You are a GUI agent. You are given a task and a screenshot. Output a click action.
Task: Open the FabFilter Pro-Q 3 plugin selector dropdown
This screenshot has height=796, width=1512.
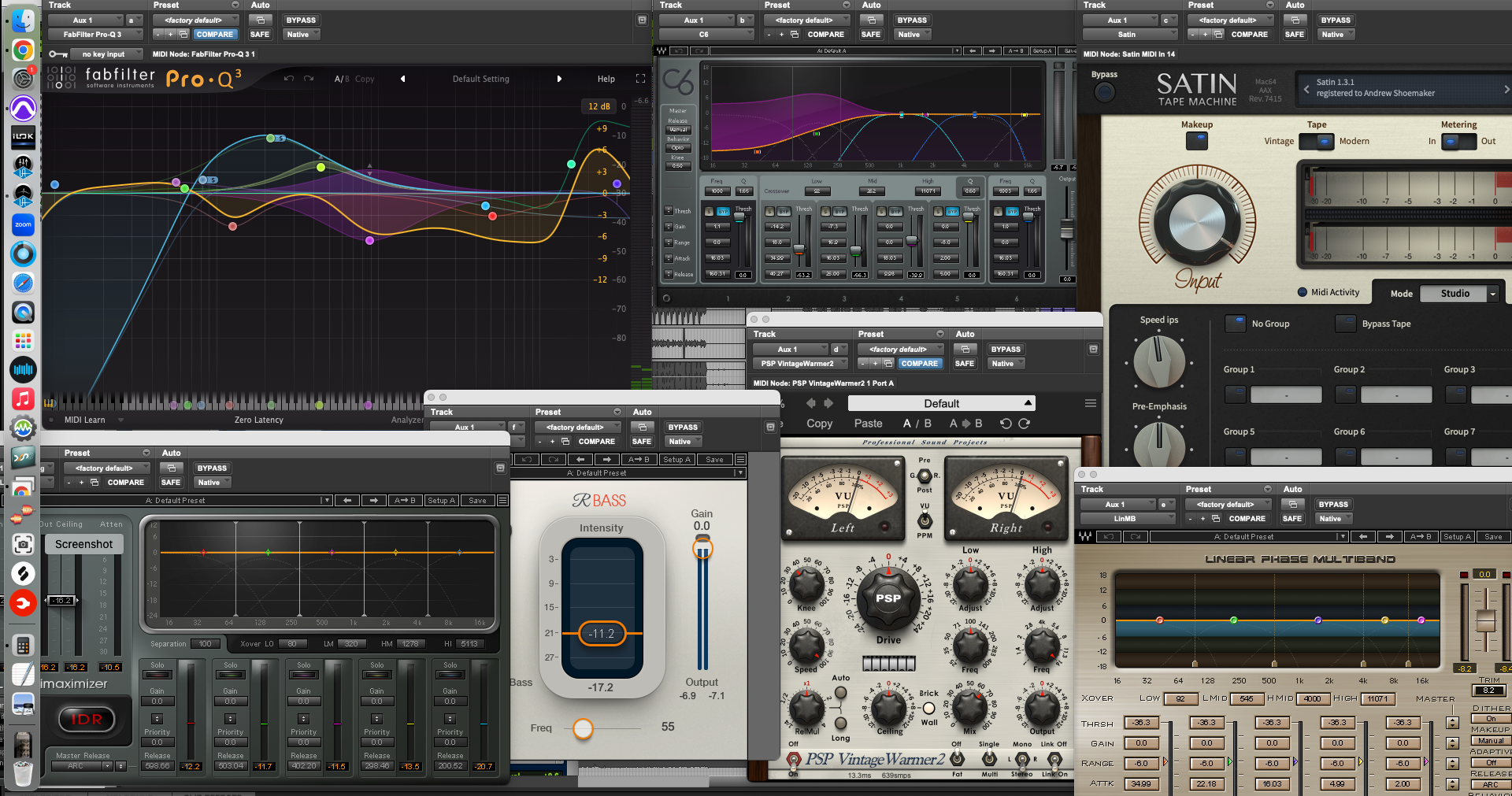(96, 35)
